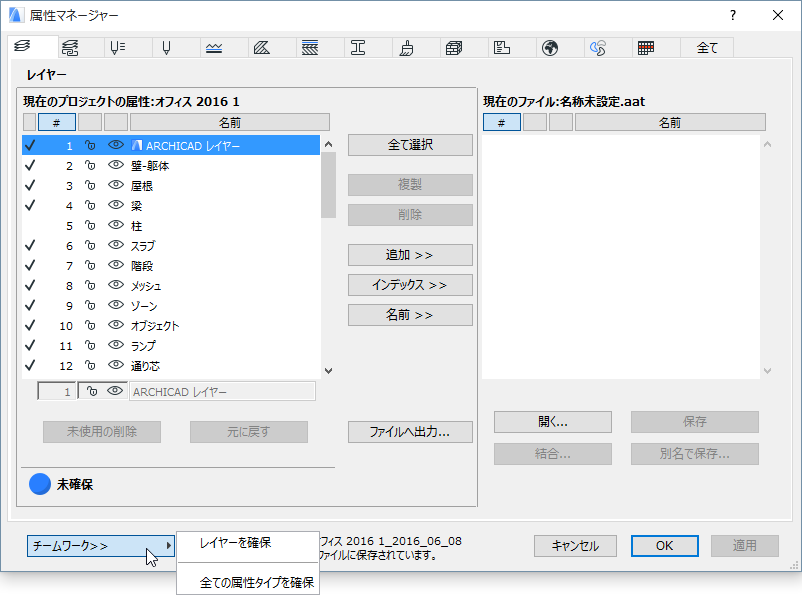Click the lock icon of 柱 layer
Image resolution: width=802 pixels, height=595 pixels.
tap(91, 225)
